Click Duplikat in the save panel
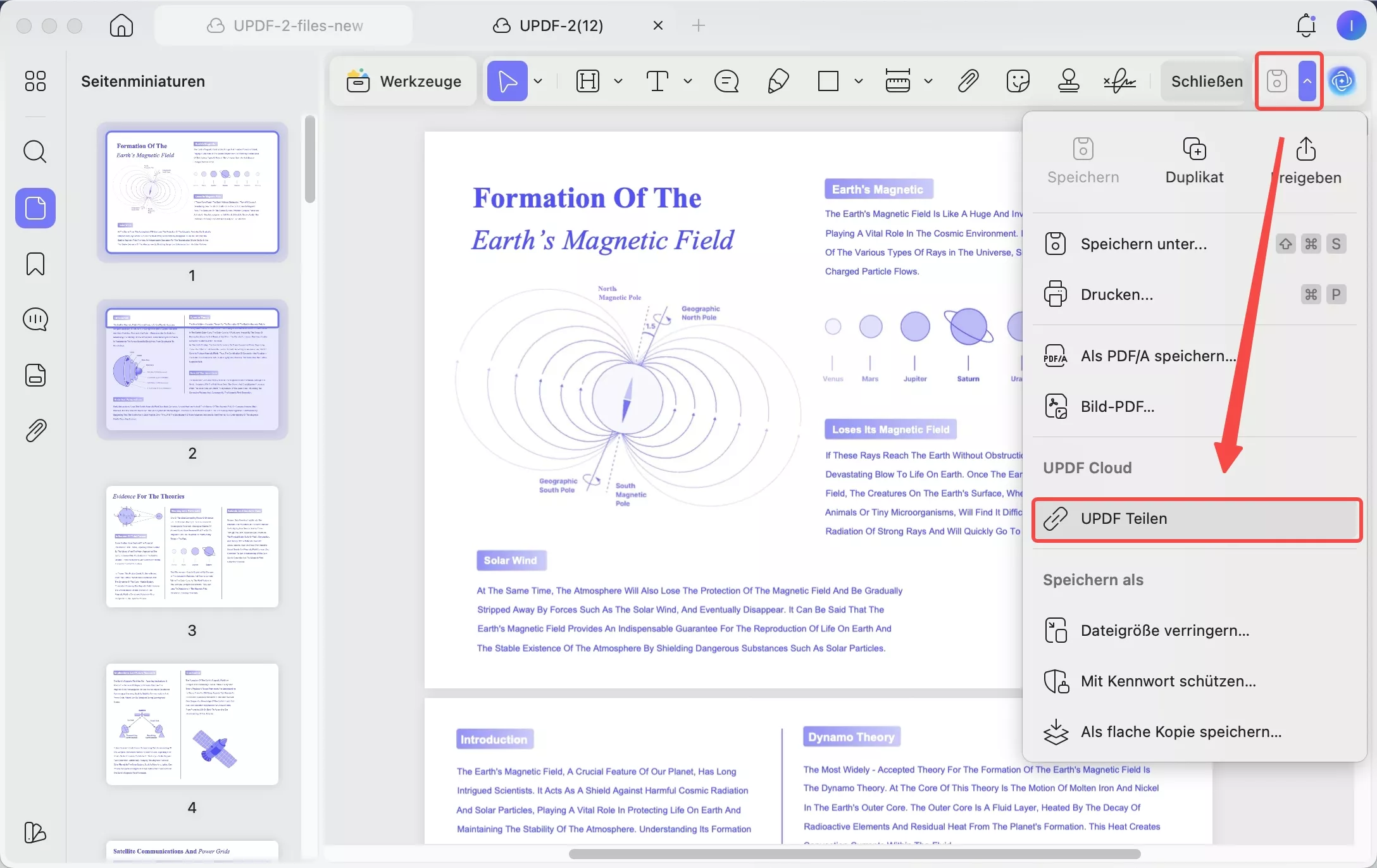Viewport: 1377px width, 868px height. [x=1194, y=161]
